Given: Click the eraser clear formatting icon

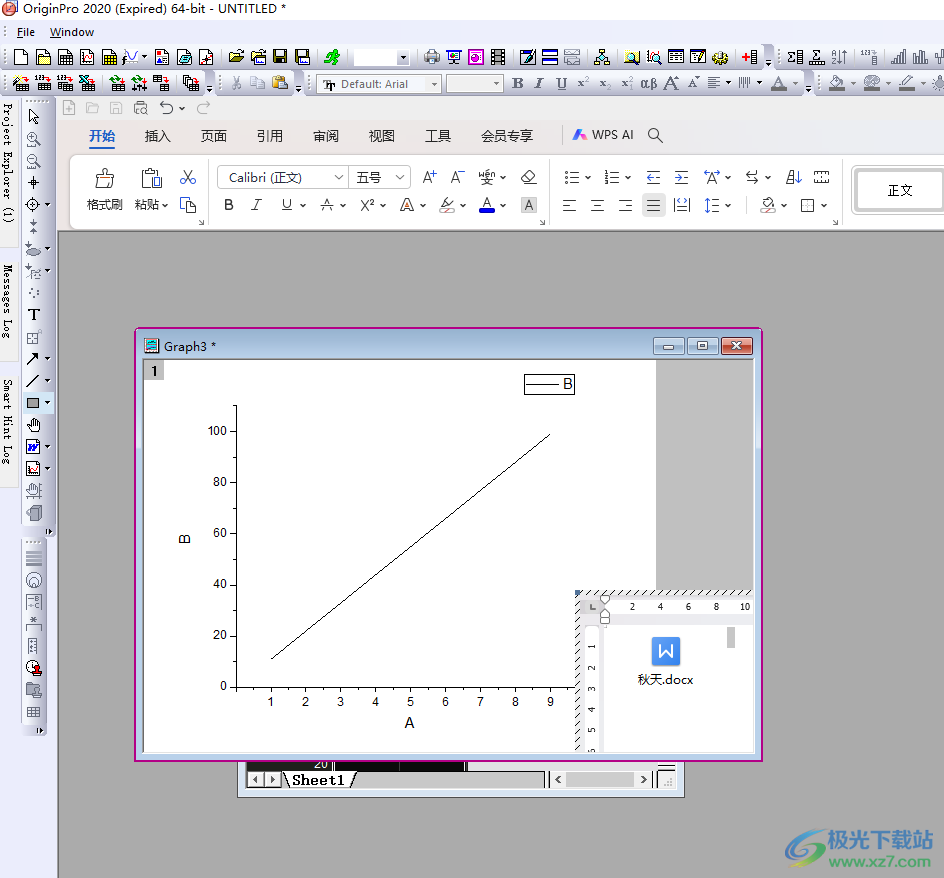Looking at the screenshot, I should pos(529,177).
